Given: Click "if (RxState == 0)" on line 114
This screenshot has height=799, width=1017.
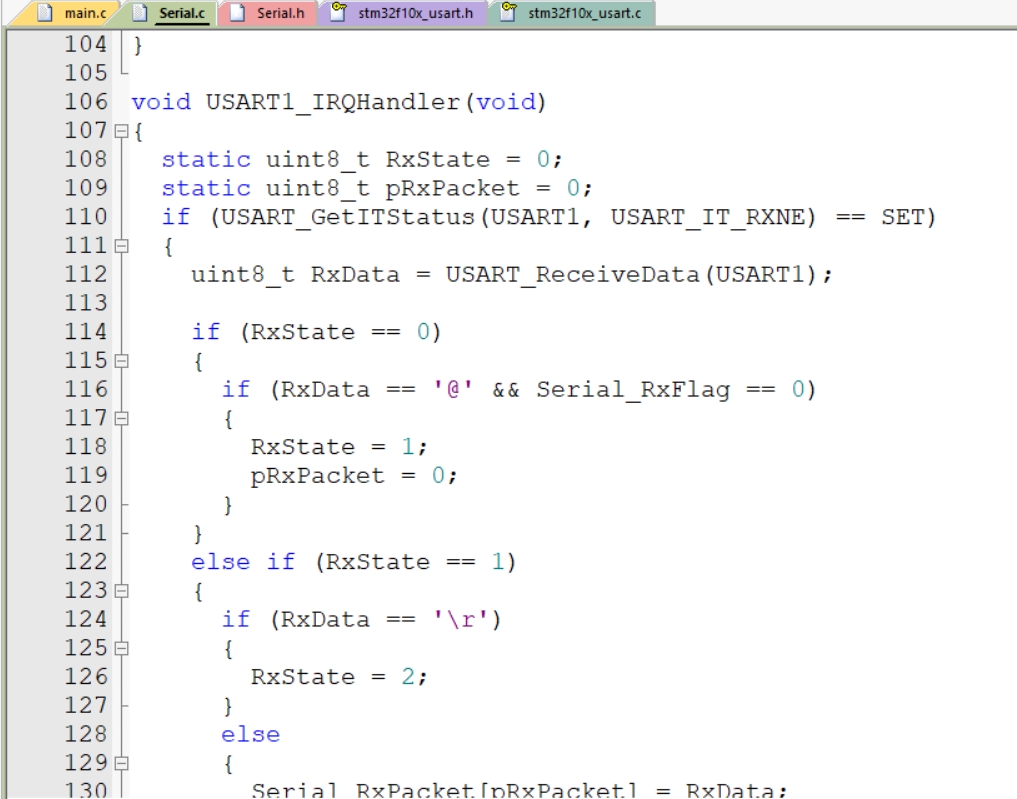Looking at the screenshot, I should pyautogui.click(x=317, y=332).
